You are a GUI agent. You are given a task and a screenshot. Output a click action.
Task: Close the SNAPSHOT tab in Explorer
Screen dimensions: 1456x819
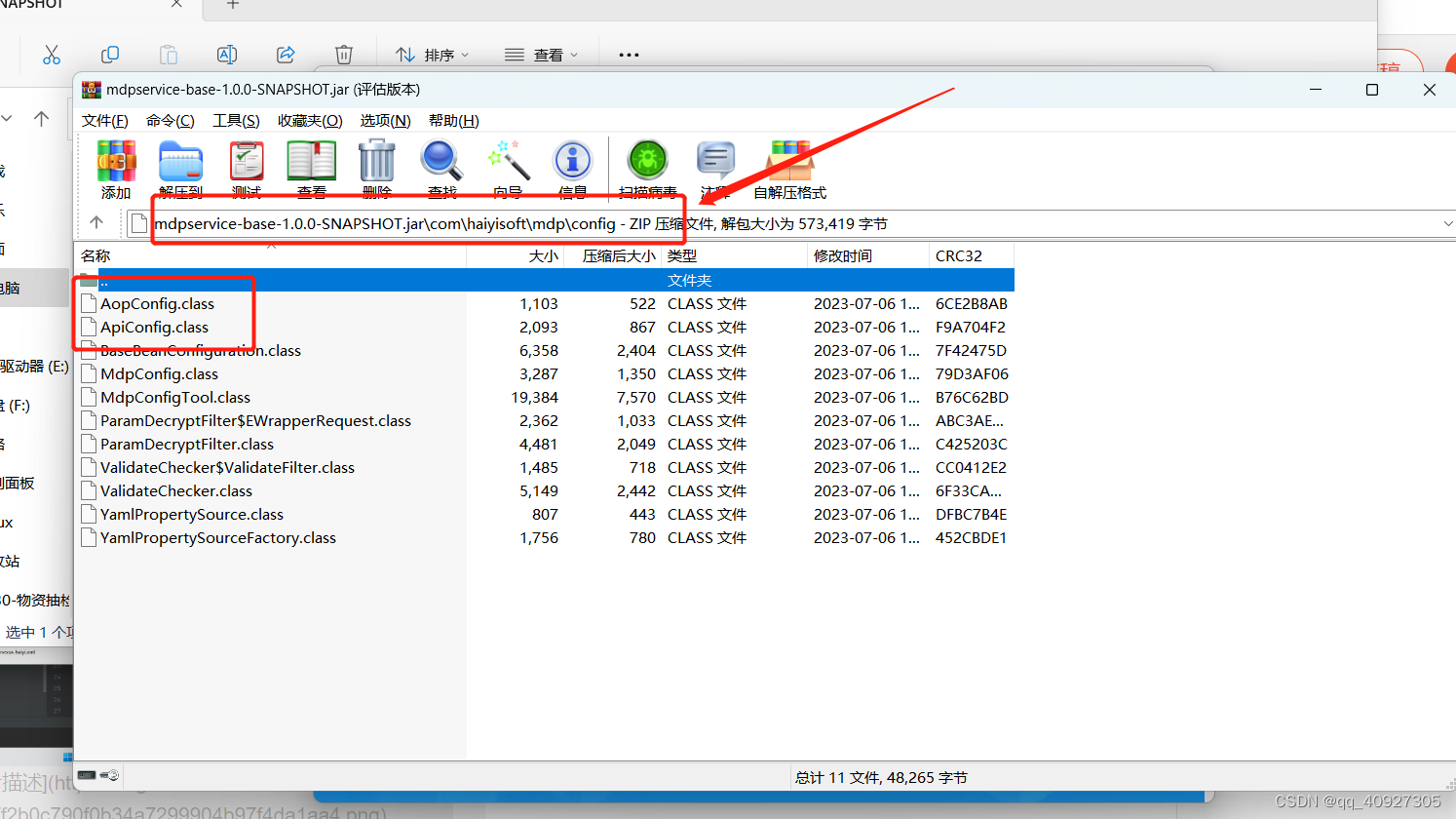click(176, 4)
